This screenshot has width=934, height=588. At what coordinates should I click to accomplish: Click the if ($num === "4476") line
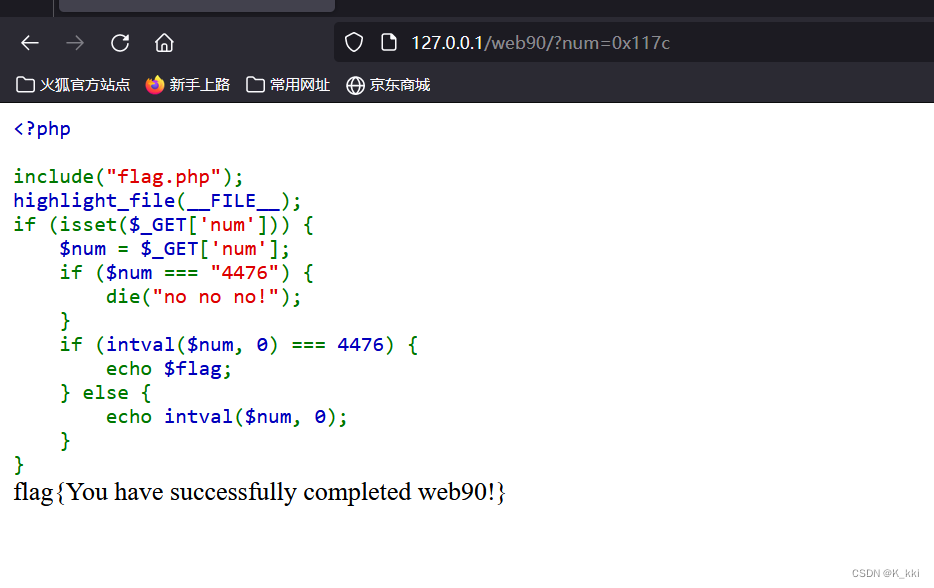click(186, 273)
